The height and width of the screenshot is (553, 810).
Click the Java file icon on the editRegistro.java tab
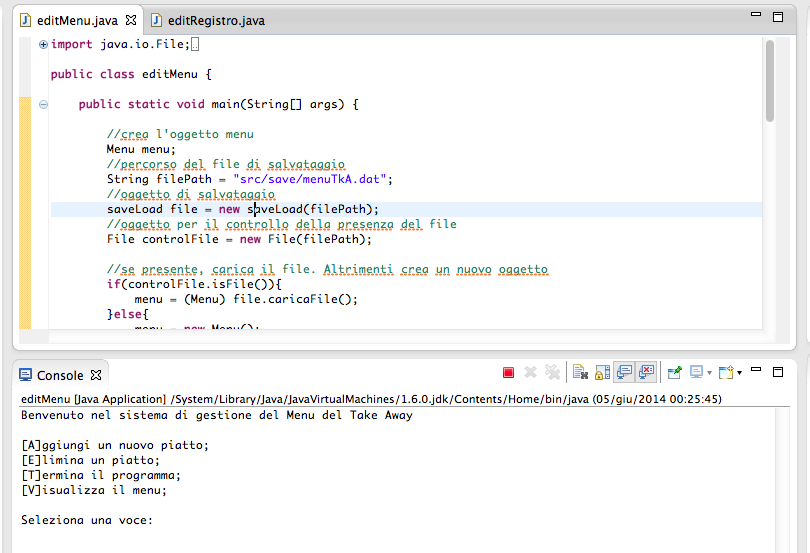click(x=156, y=20)
